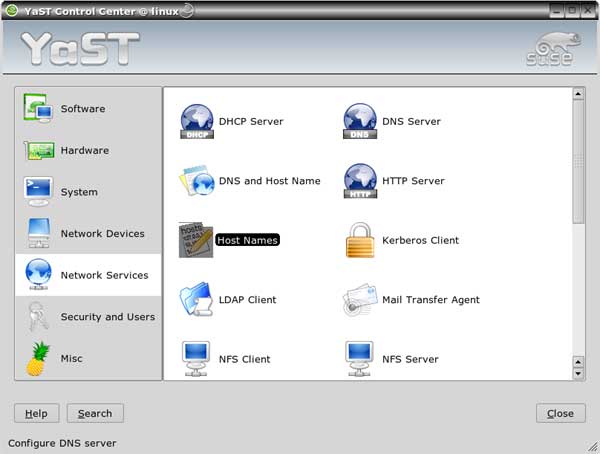The image size is (600, 454).
Task: Switch to Network Devices category label
Action: 103,234
